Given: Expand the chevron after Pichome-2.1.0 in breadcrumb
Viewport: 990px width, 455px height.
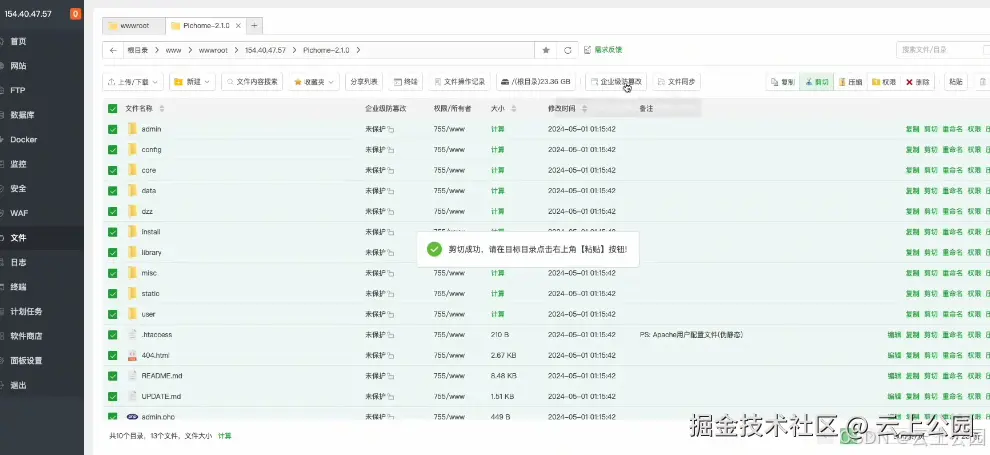Looking at the screenshot, I should coord(357,50).
